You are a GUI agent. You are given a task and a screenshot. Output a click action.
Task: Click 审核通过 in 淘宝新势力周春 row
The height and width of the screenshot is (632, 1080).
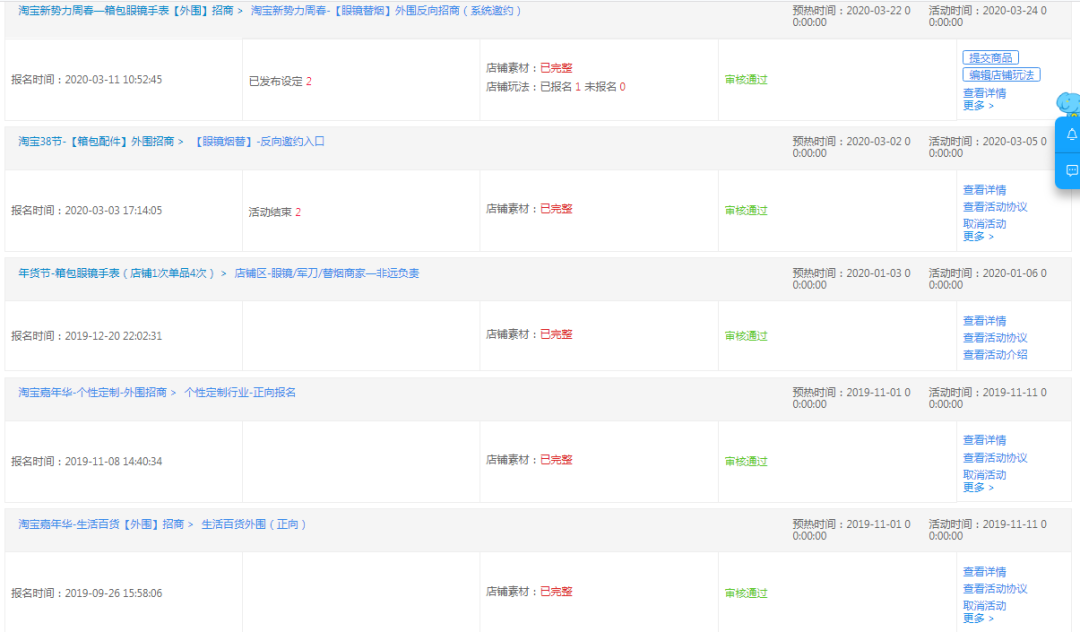click(x=746, y=80)
